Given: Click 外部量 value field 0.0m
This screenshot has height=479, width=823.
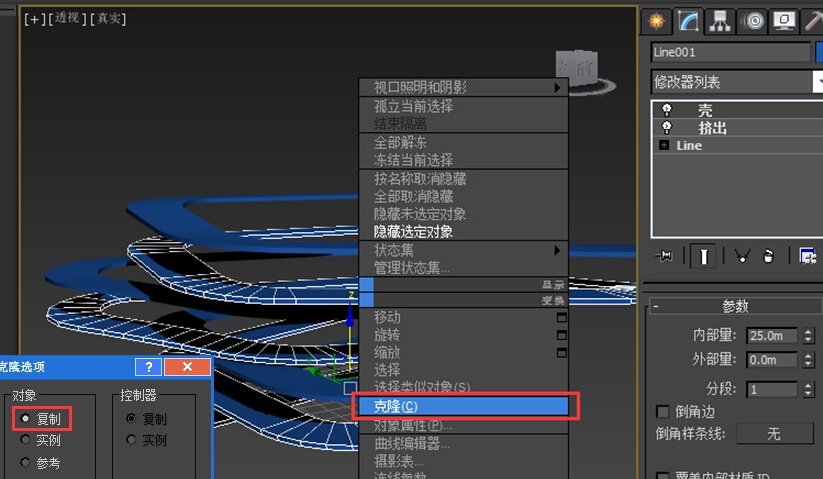Looking at the screenshot, I should coord(773,360).
